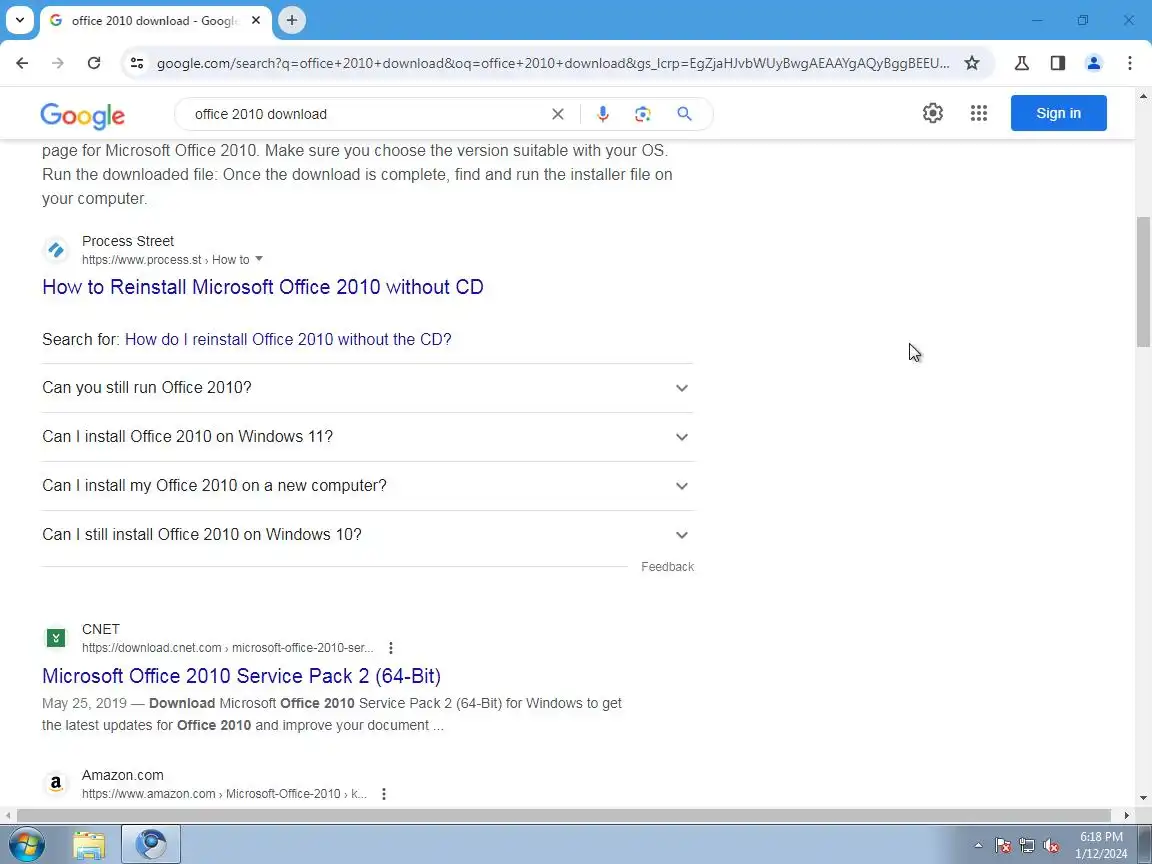Click the CNET favicon icon

pos(56,638)
